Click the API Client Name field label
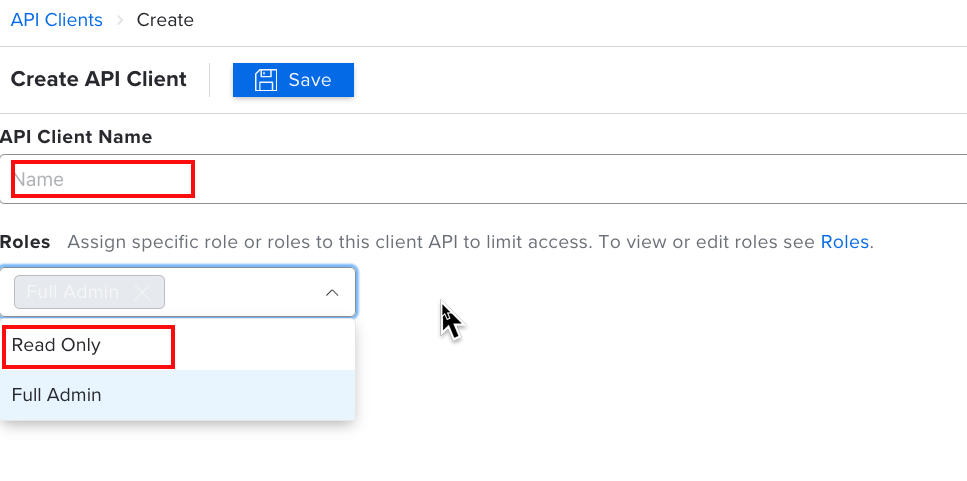 pos(76,137)
